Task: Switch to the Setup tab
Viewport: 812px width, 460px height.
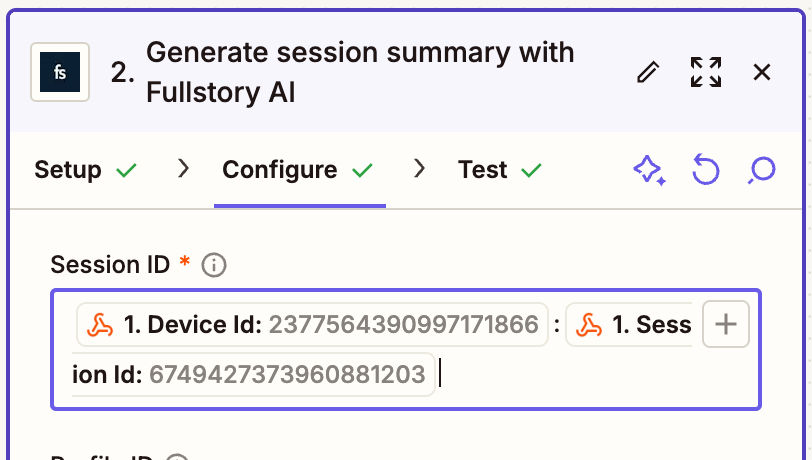Action: (68, 170)
